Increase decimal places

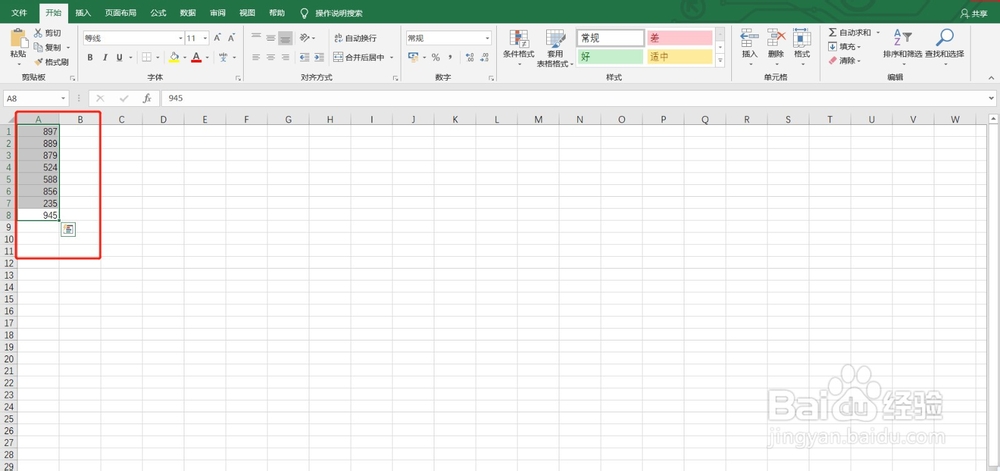[x=470, y=57]
